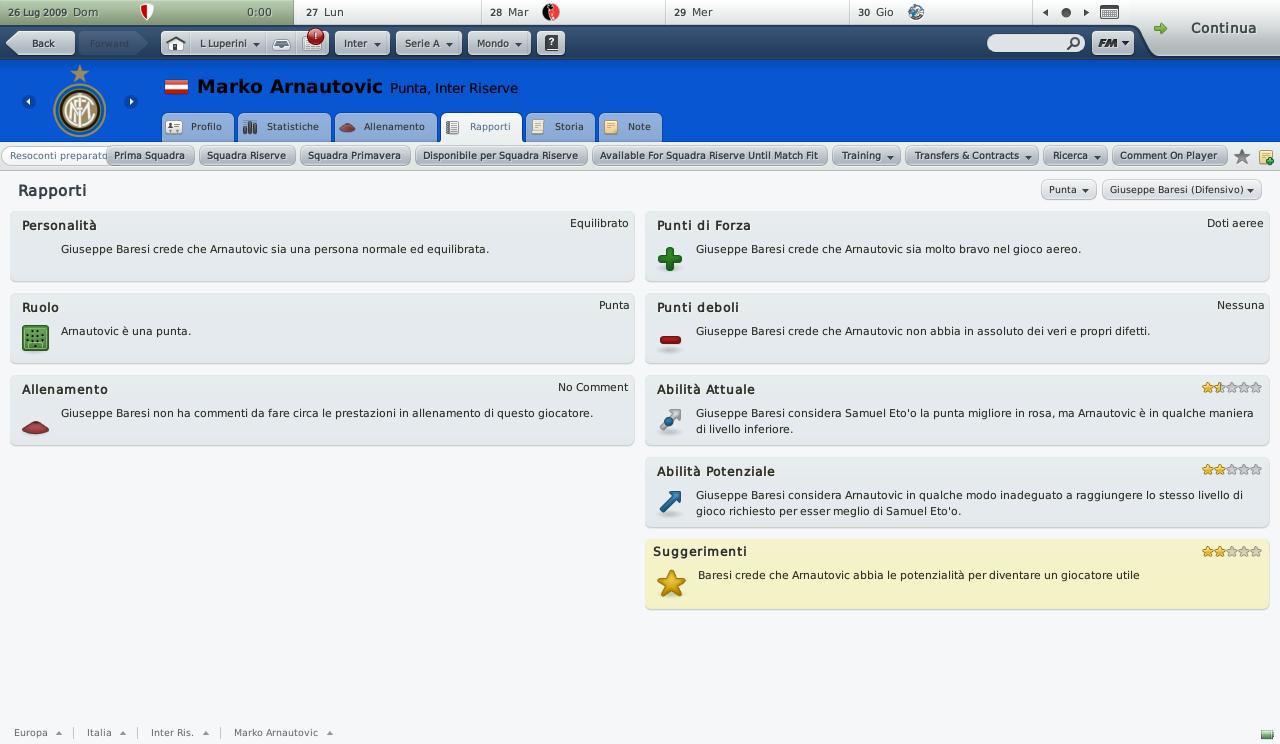Open the calendar icon in date bar

click(1109, 12)
